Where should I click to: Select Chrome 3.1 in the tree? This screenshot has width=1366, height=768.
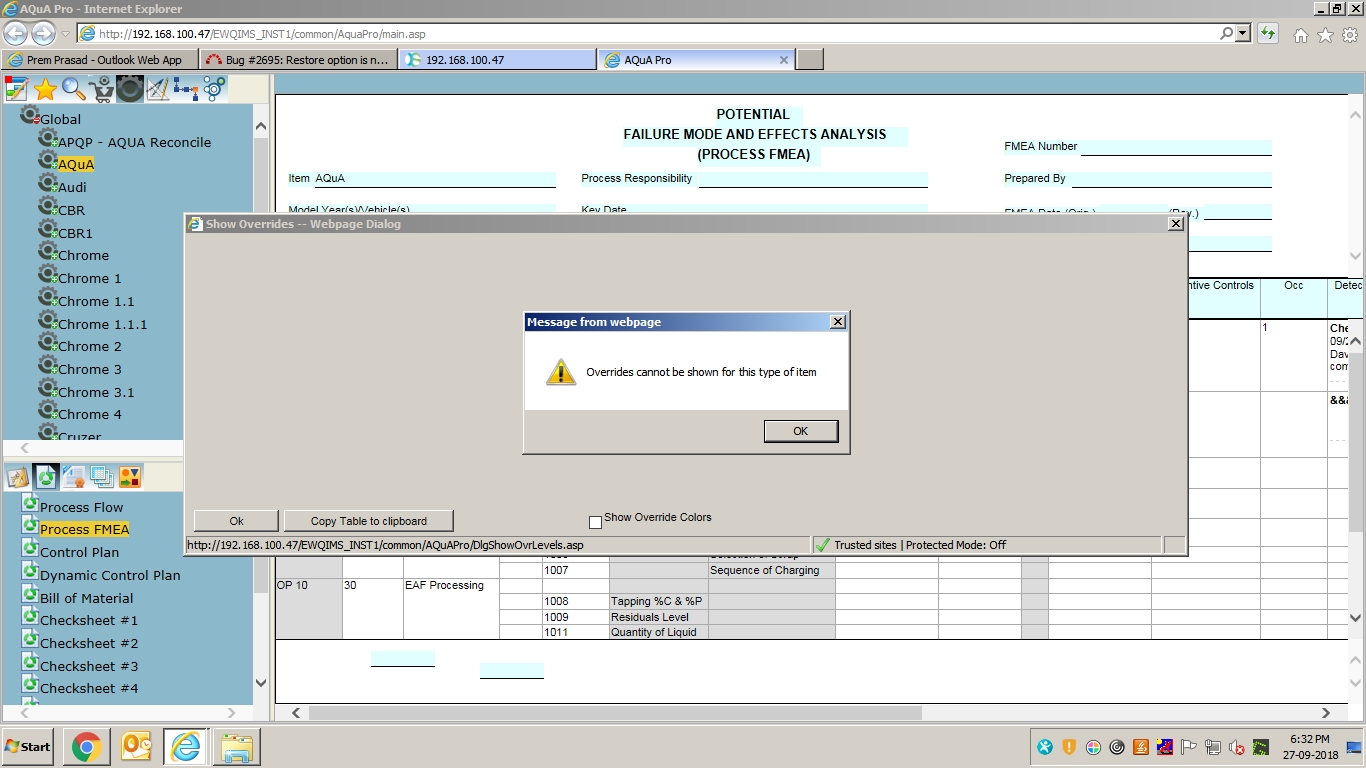tap(96, 392)
